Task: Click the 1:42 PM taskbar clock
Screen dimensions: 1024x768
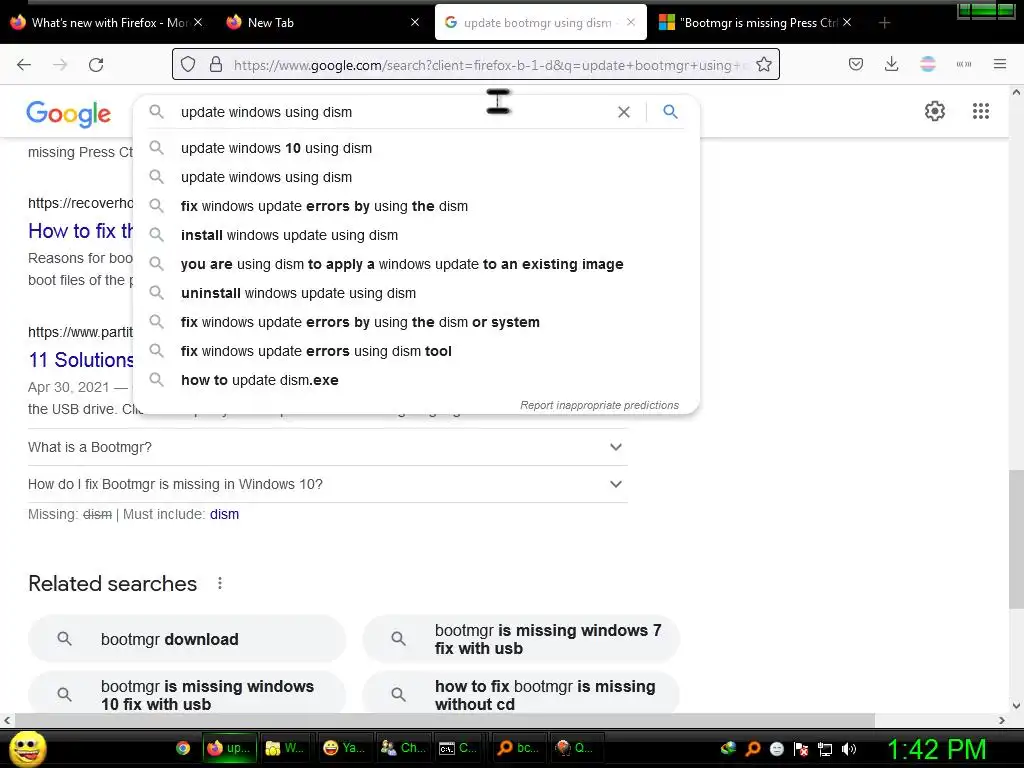Action: pos(936,749)
